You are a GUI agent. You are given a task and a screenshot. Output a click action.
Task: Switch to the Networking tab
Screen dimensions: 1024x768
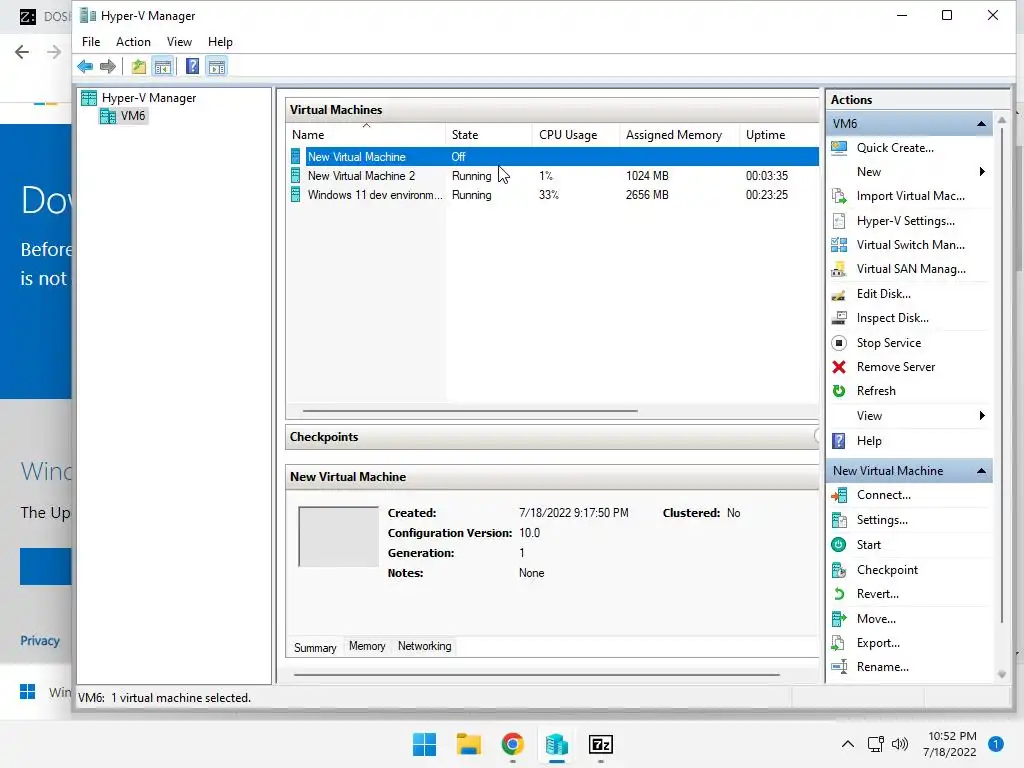tap(424, 646)
